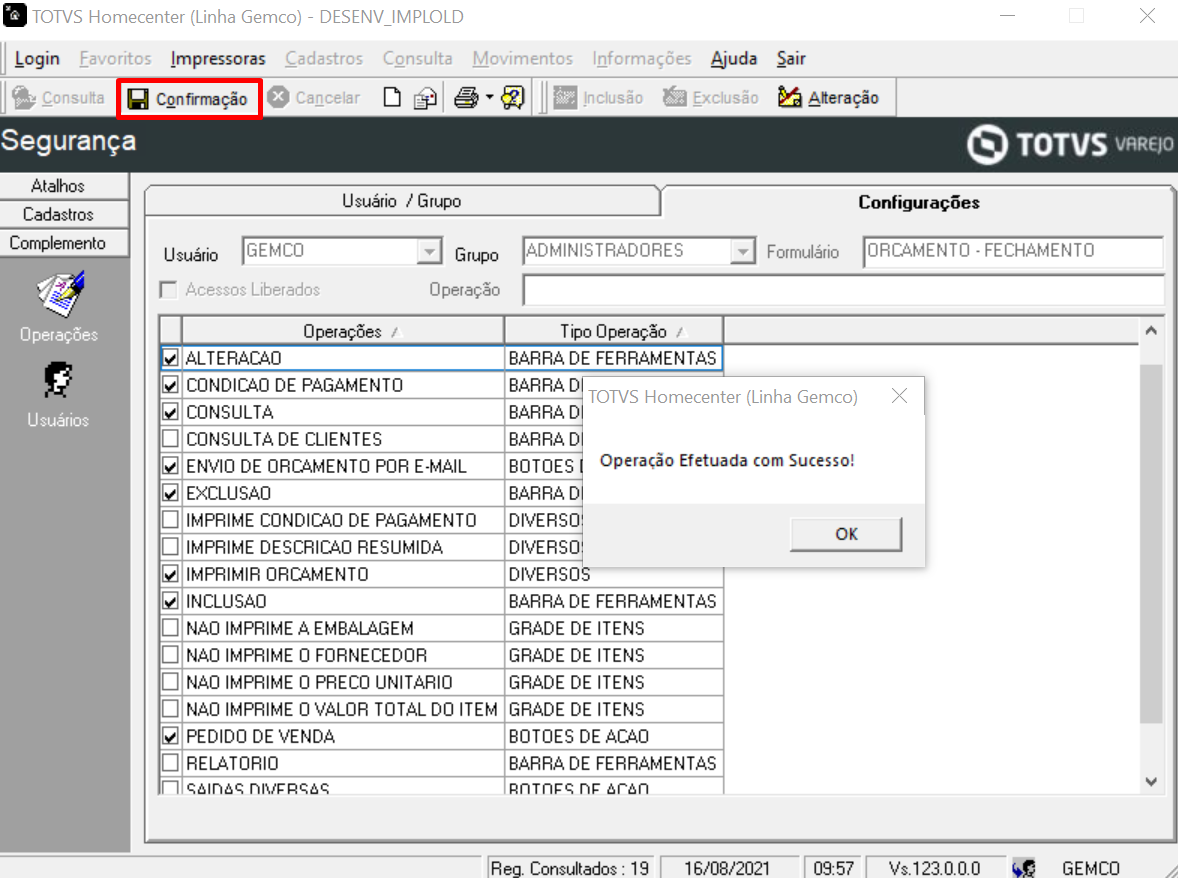Click the help question mark icon
Screen dimensions: 1178x878
point(512,98)
